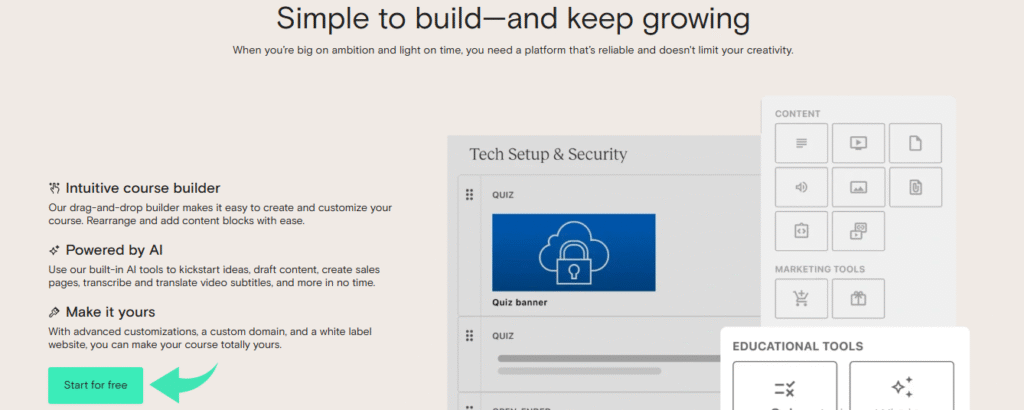This screenshot has width=1024, height=410.
Task: Add an audio speaker content block
Action: 801,187
